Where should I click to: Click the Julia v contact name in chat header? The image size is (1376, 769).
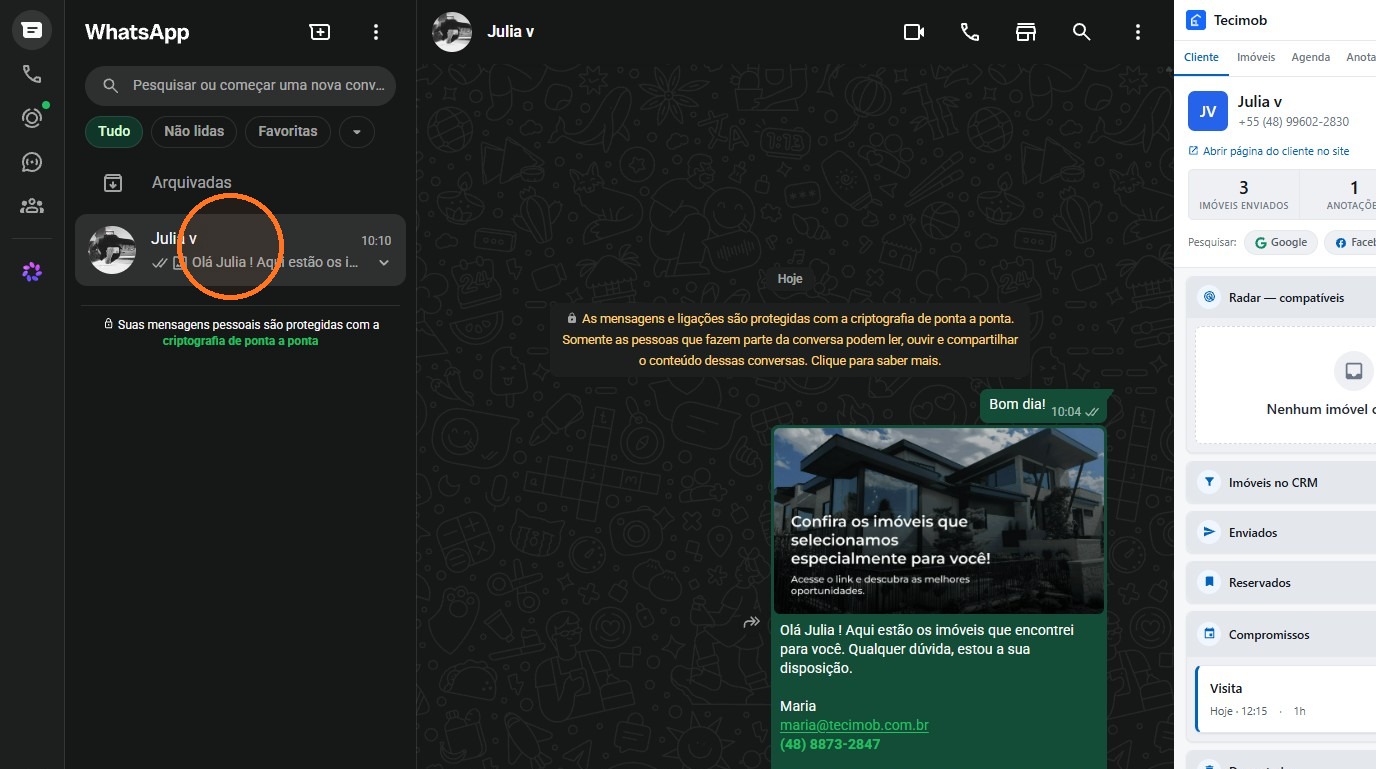510,31
